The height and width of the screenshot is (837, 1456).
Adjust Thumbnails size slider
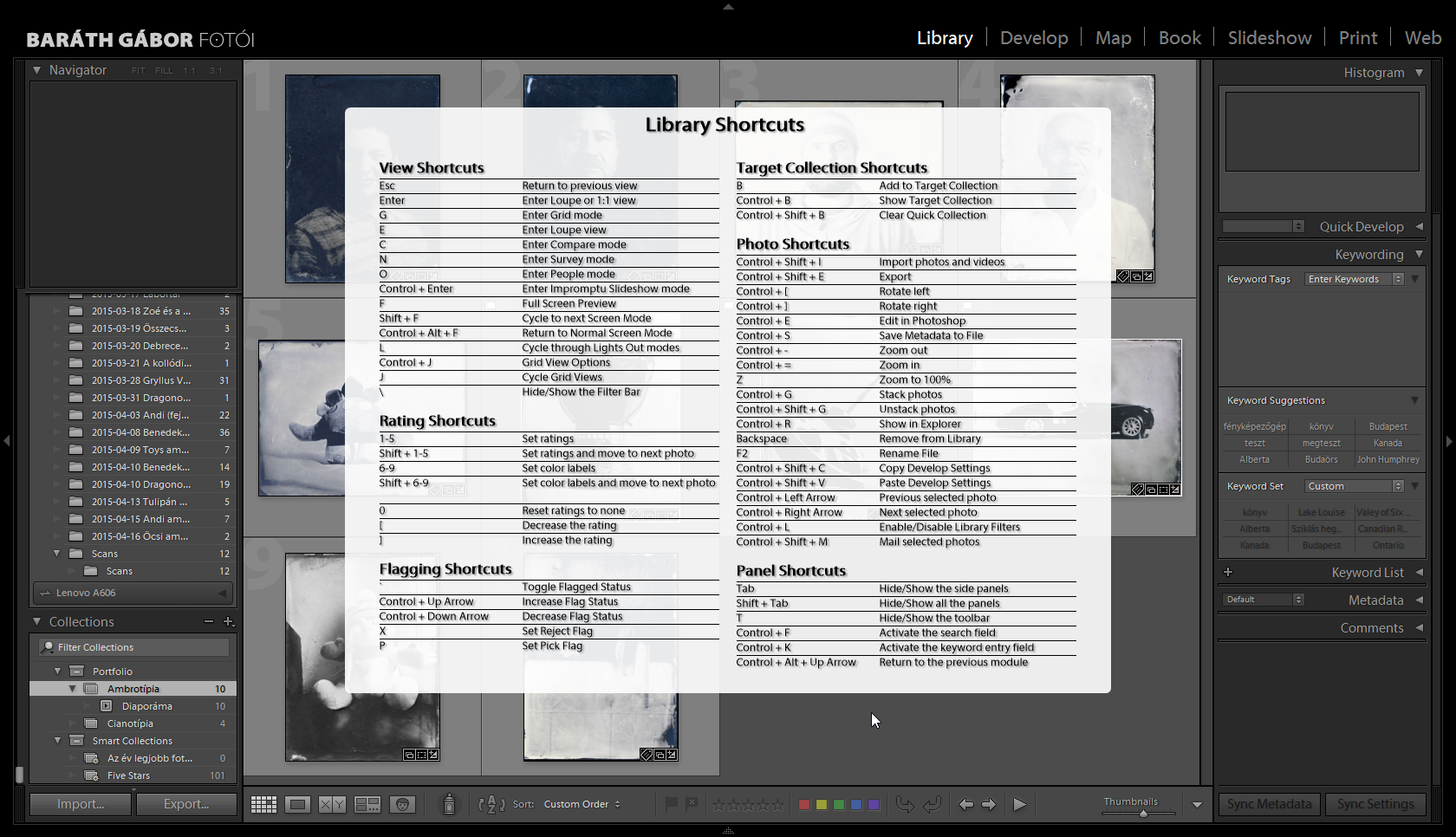tap(1144, 814)
